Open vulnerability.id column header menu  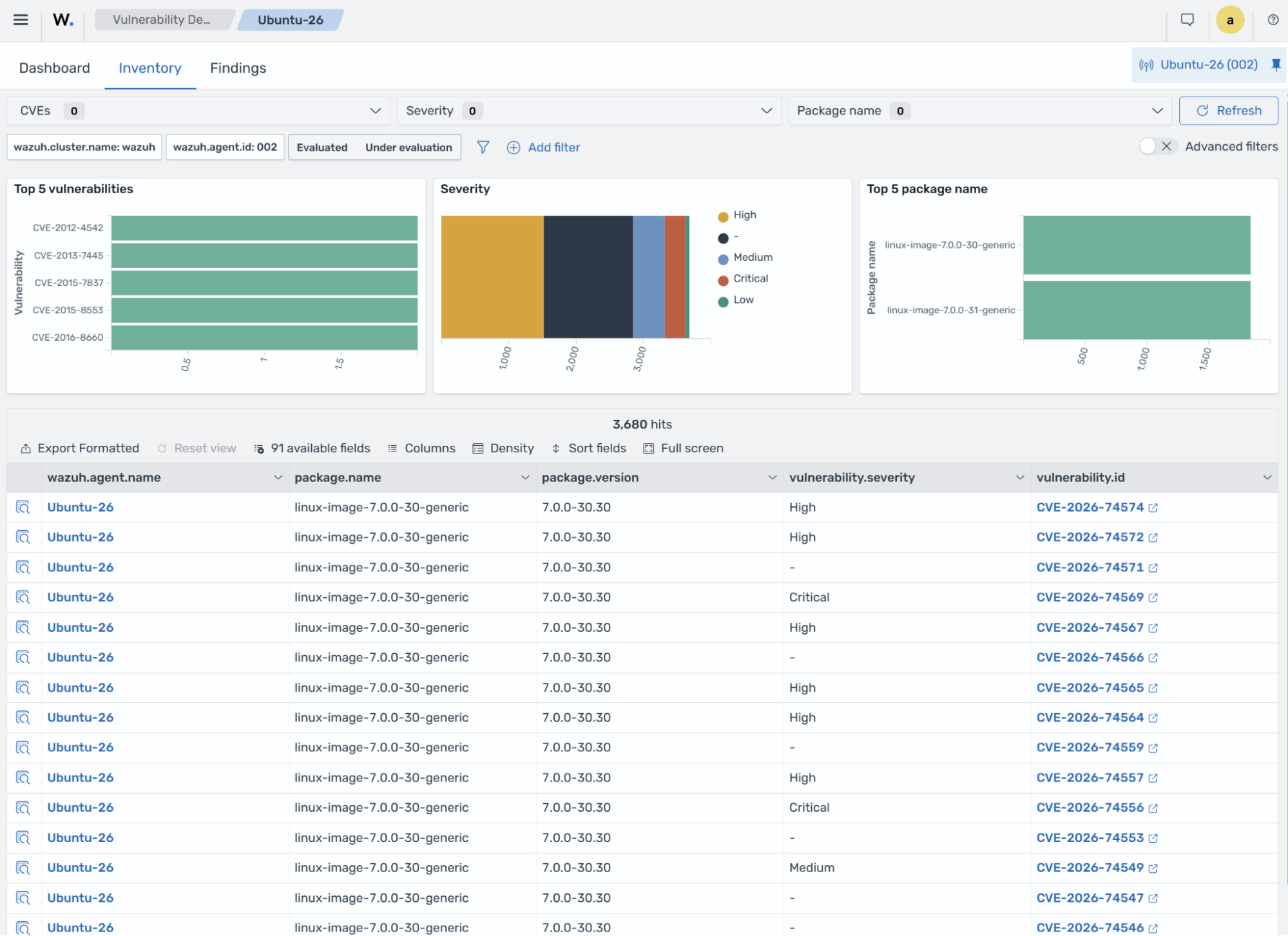tap(1267, 478)
